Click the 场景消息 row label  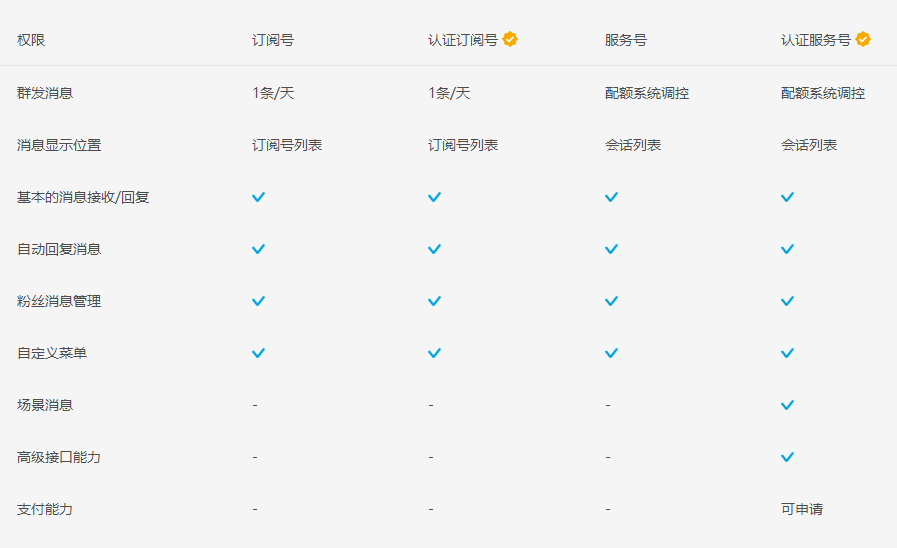[45, 406]
